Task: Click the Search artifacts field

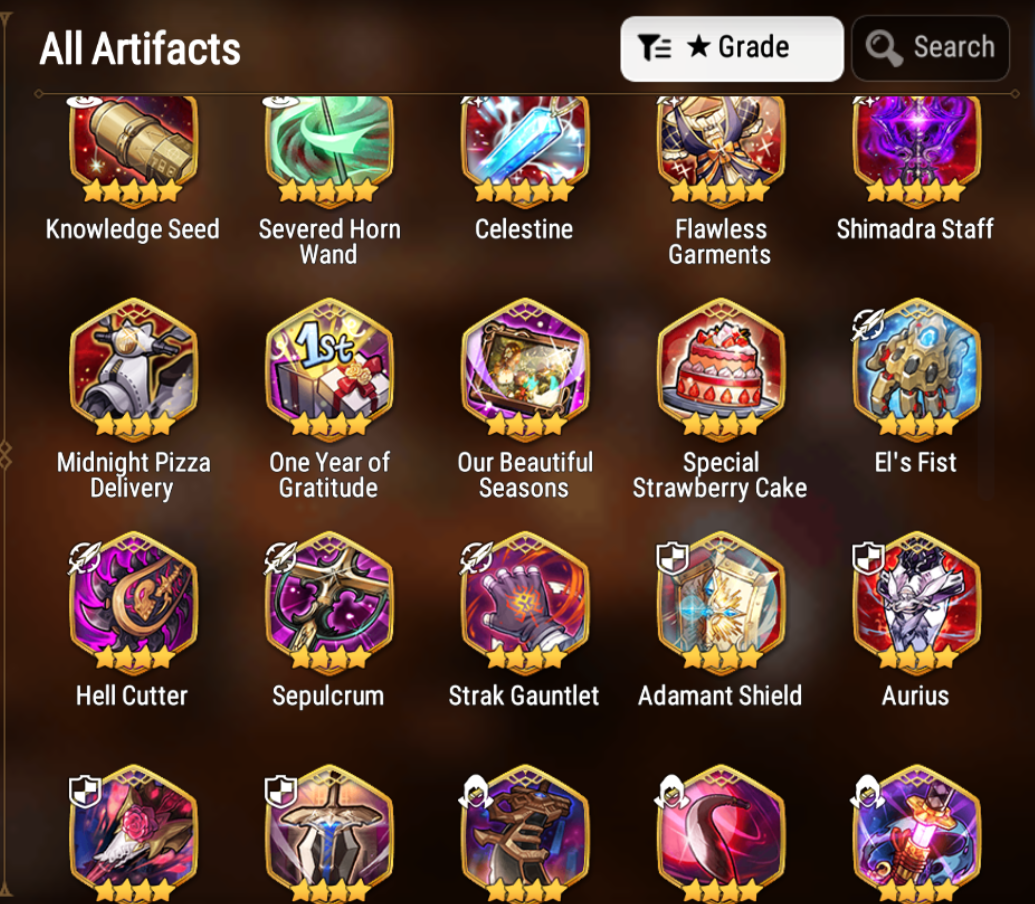Action: [931, 48]
